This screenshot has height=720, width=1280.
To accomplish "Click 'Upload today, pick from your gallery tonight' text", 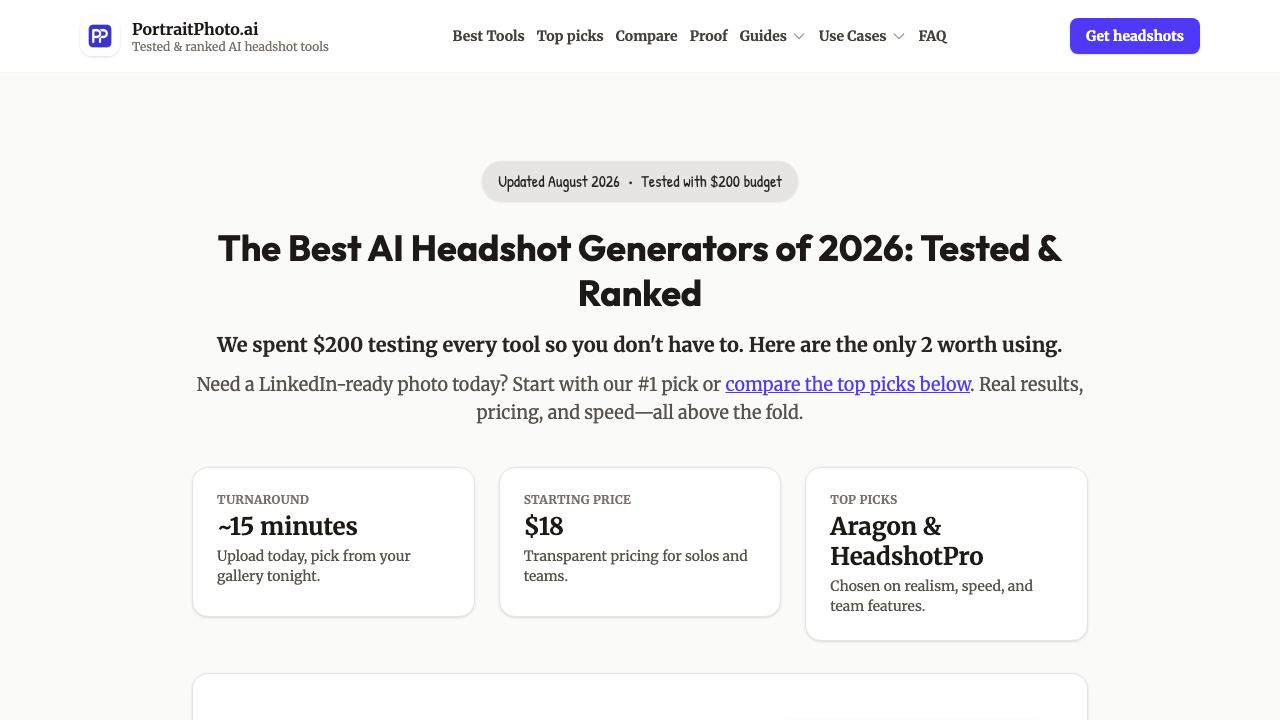I will pos(314,566).
